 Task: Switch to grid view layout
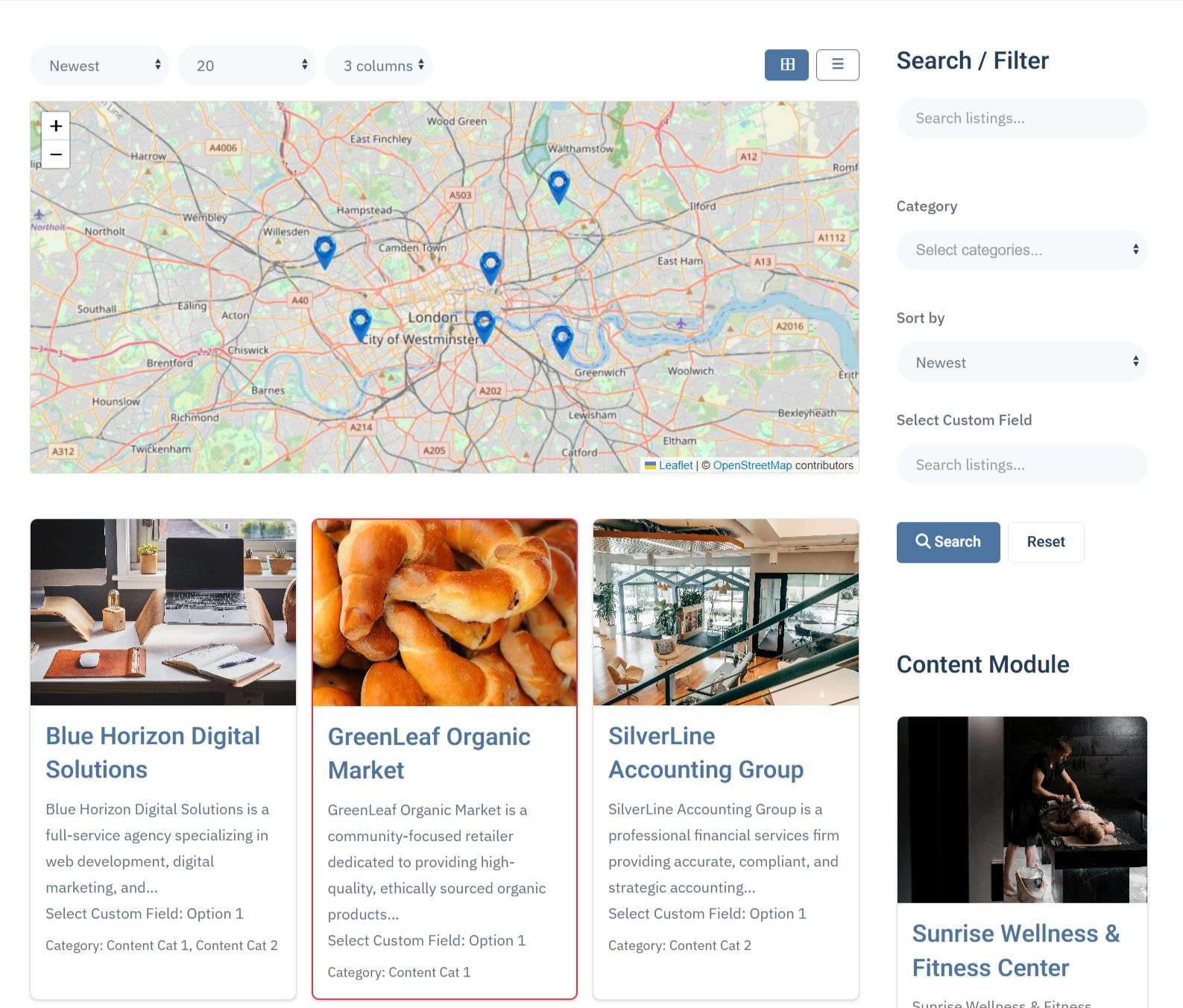click(786, 65)
